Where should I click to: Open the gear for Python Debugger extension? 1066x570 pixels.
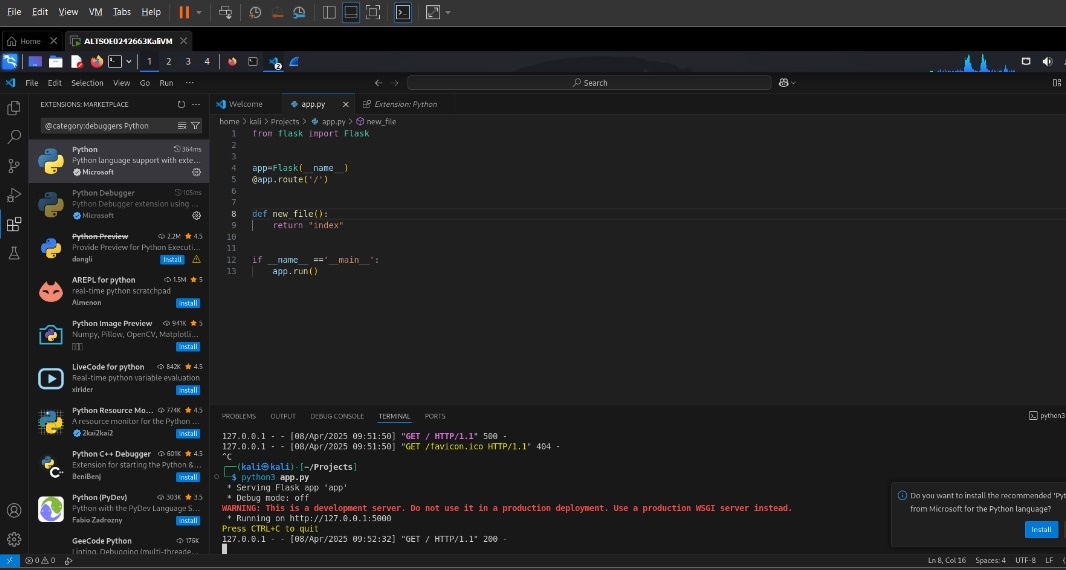click(196, 216)
